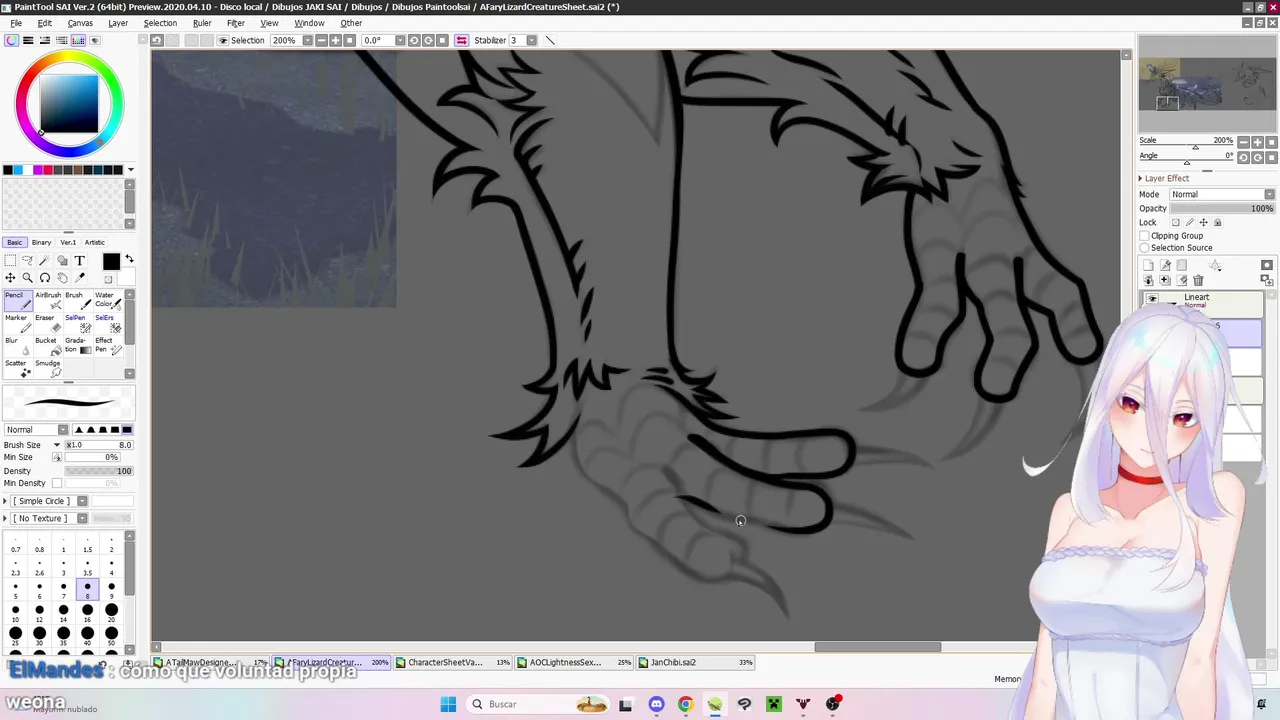The image size is (1280, 720).
Task: Toggle Min Density checkbox
Action: coord(57,483)
